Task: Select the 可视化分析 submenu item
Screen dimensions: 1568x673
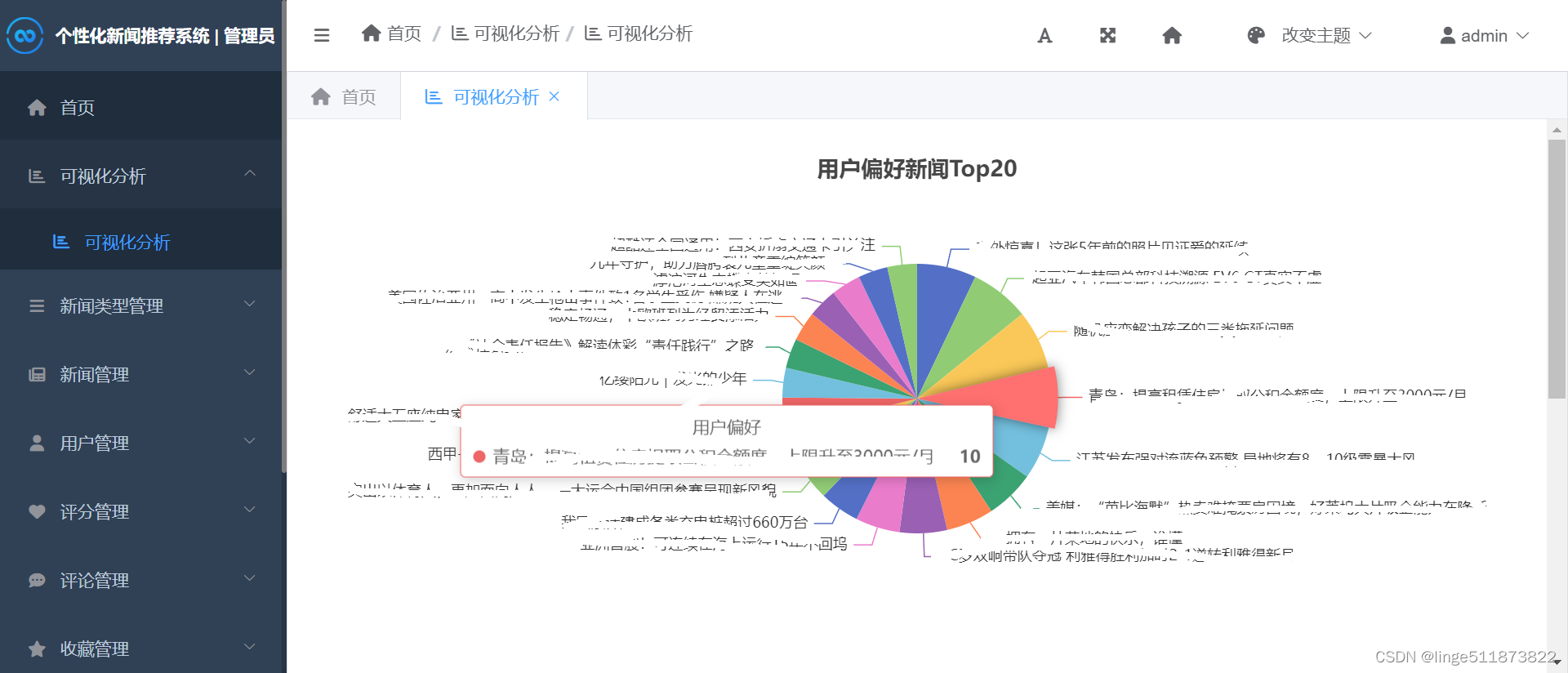Action: [140, 242]
